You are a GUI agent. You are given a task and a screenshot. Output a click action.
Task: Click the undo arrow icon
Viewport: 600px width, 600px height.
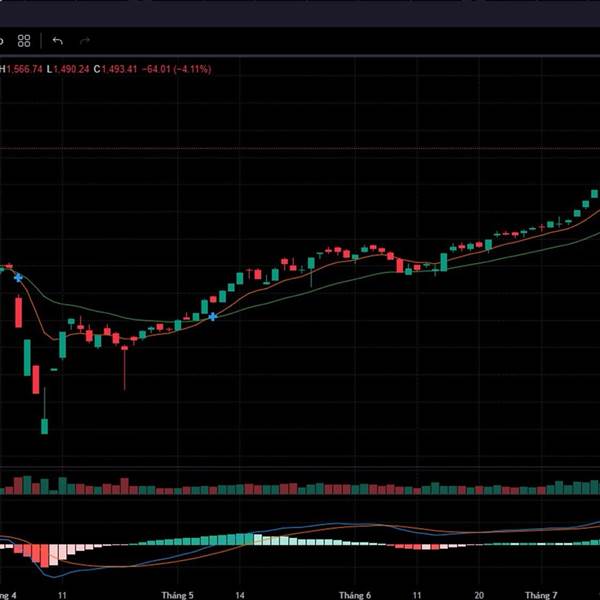click(57, 41)
